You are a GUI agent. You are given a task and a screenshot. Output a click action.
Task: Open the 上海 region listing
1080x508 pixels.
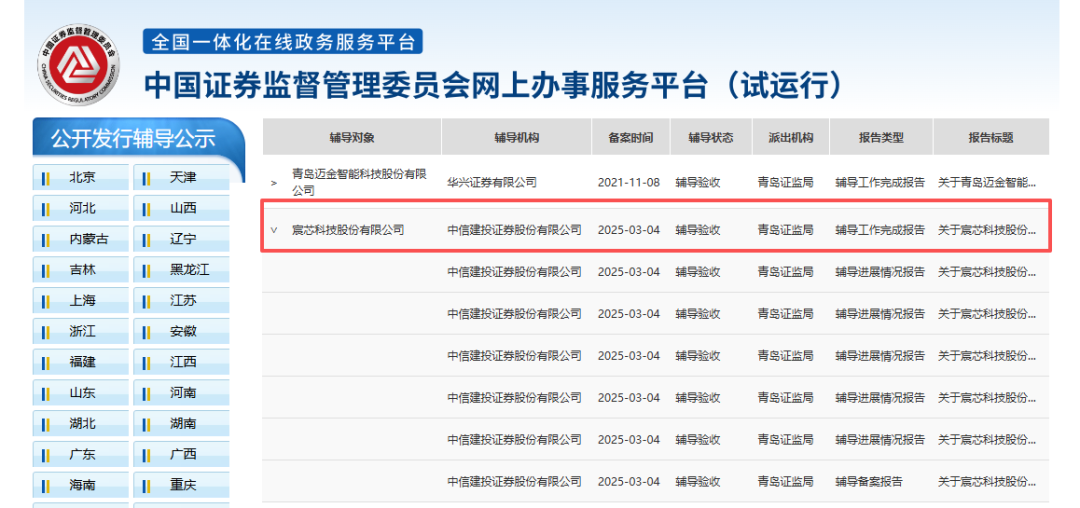click(x=81, y=301)
